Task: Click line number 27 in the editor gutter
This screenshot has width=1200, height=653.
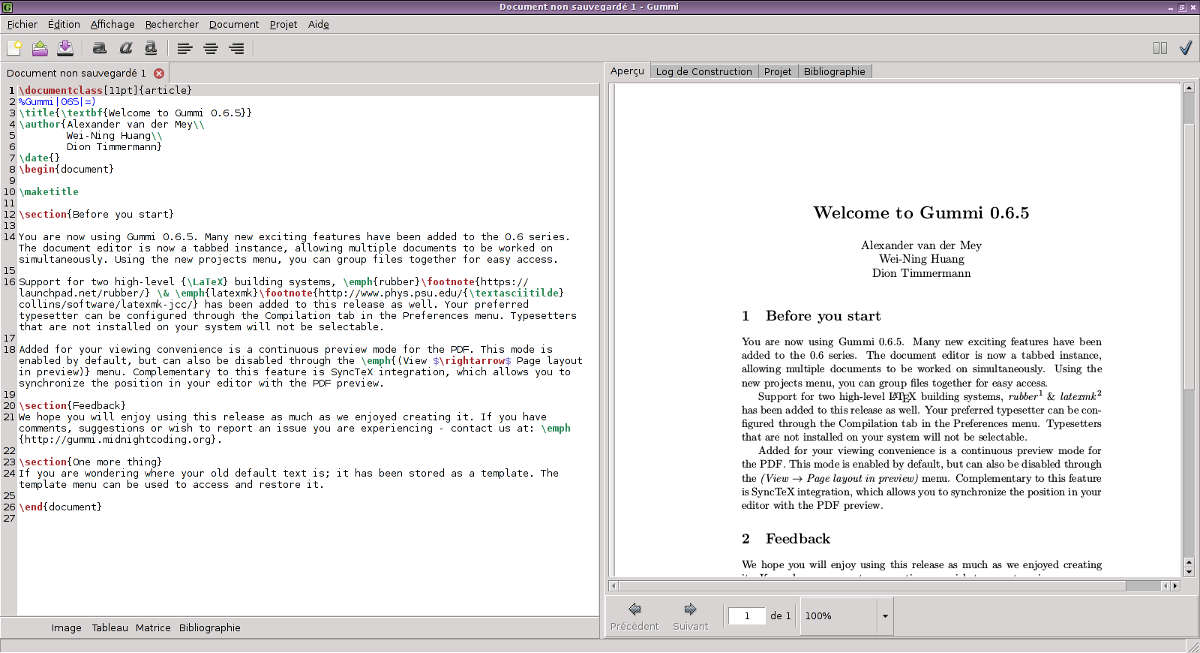Action: tap(9, 517)
